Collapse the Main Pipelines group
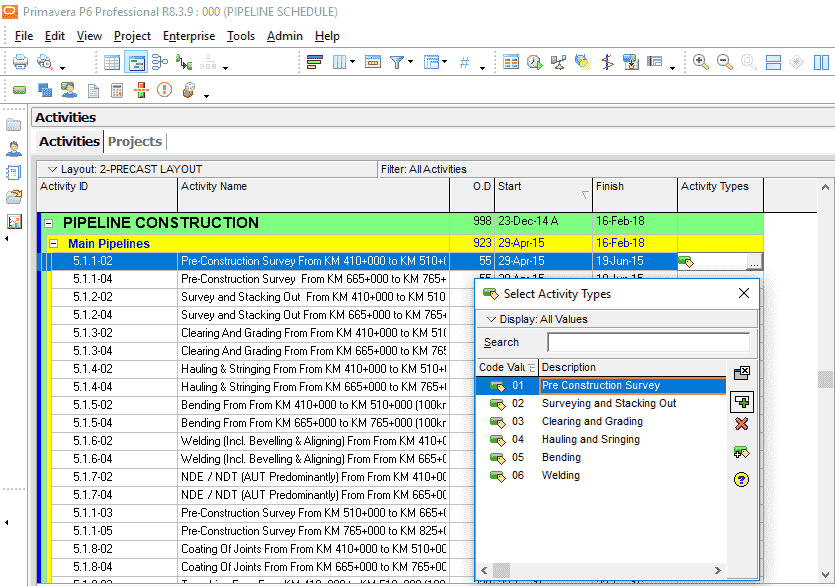The width and height of the screenshot is (835, 586). [x=53, y=244]
